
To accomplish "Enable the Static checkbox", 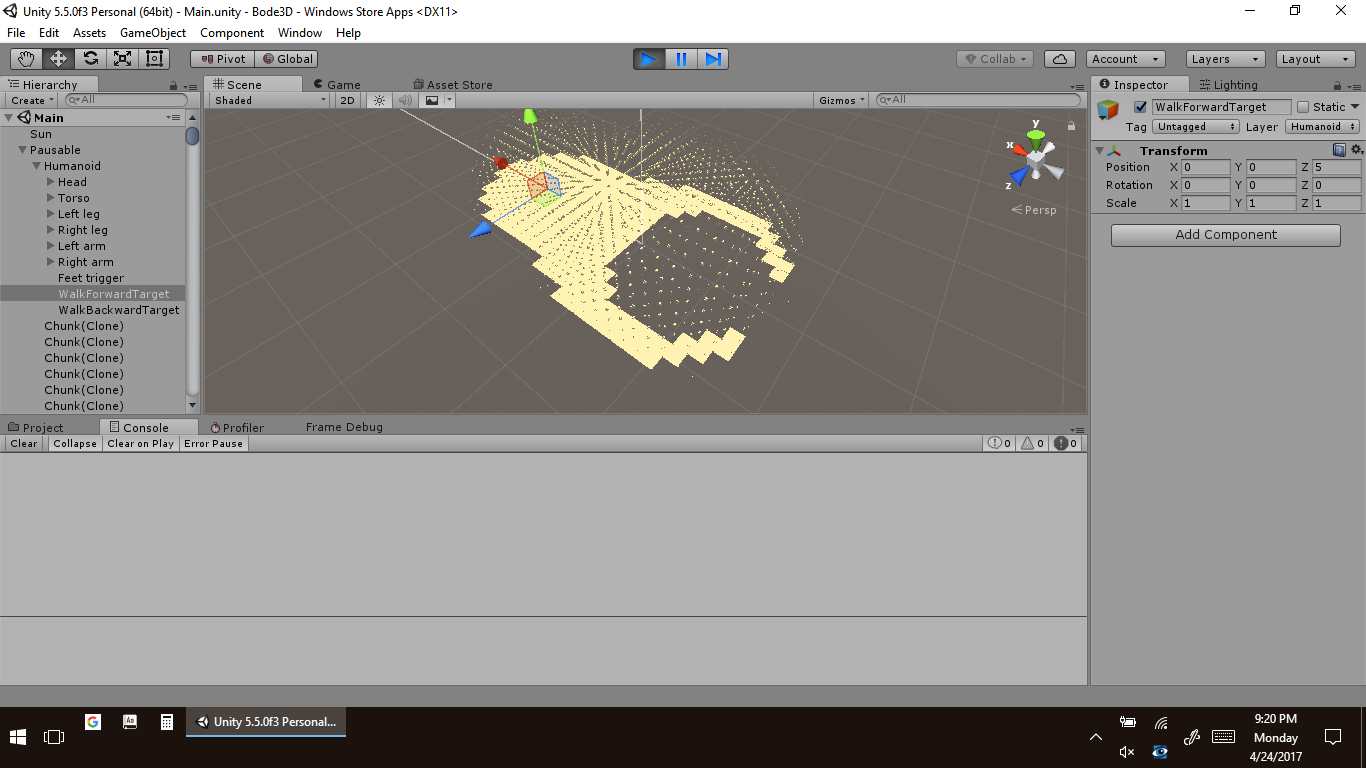I will pos(1302,107).
